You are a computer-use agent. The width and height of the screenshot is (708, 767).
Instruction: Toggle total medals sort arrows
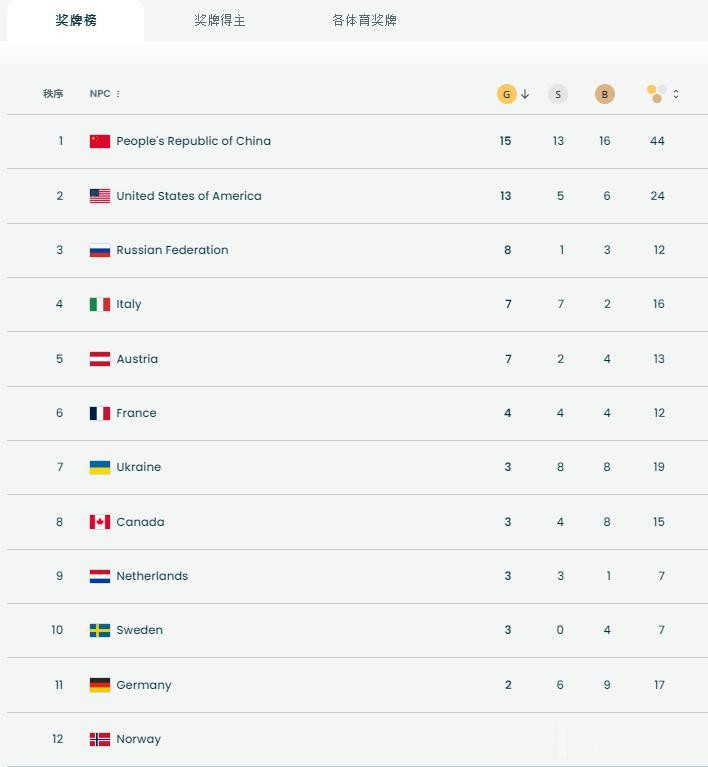(x=676, y=94)
